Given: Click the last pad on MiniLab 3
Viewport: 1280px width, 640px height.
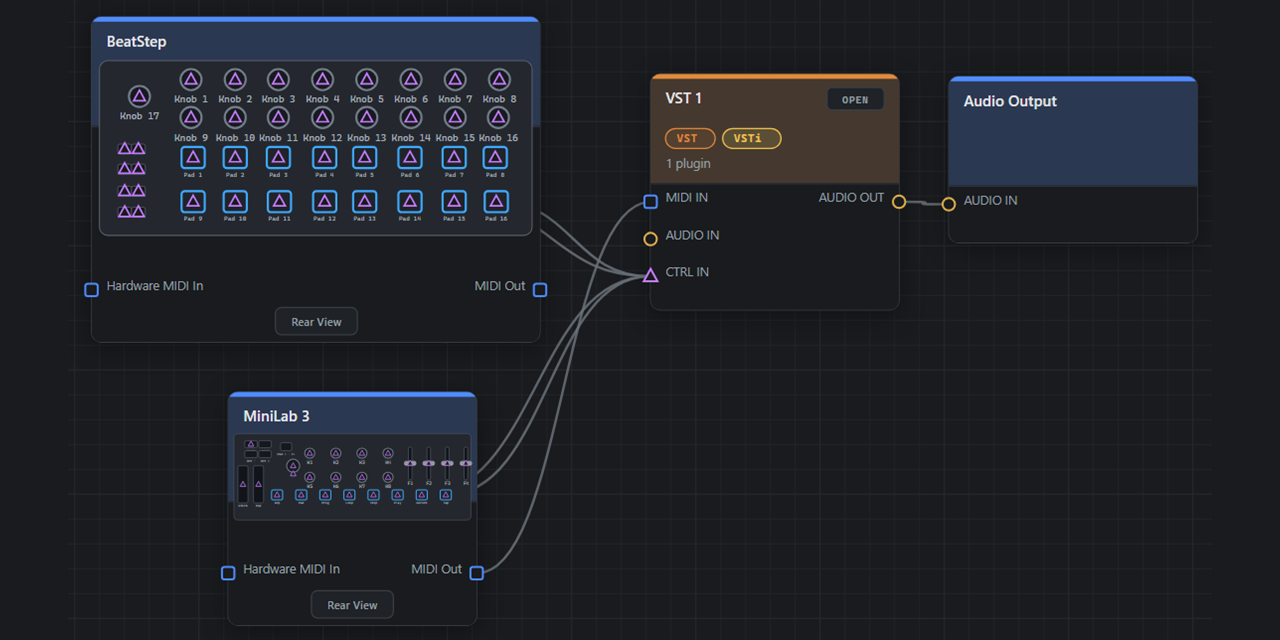Looking at the screenshot, I should point(446,495).
